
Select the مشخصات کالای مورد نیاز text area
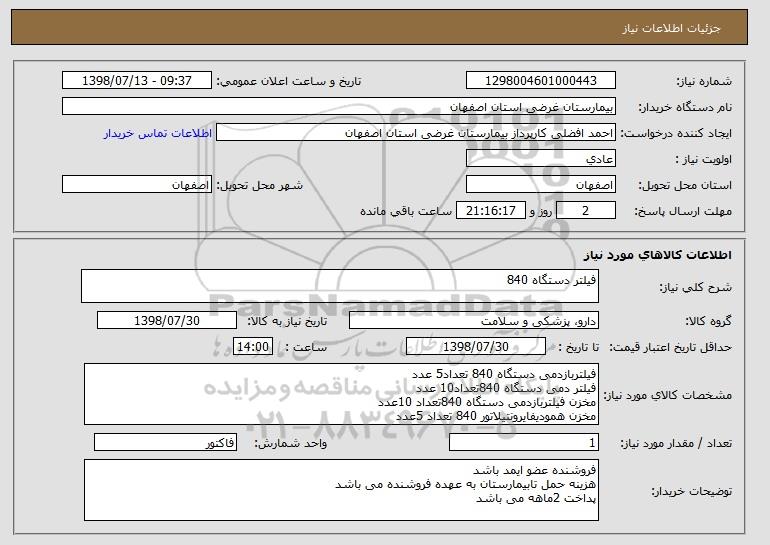341,394
